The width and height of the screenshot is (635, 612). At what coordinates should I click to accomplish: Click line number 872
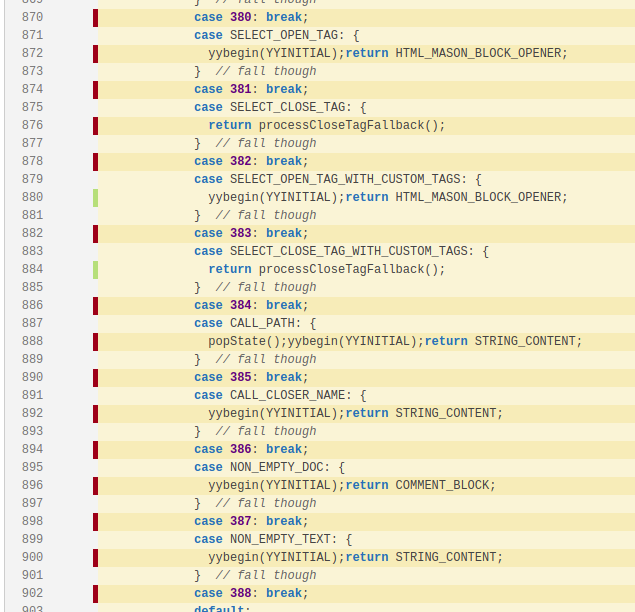click(32, 53)
